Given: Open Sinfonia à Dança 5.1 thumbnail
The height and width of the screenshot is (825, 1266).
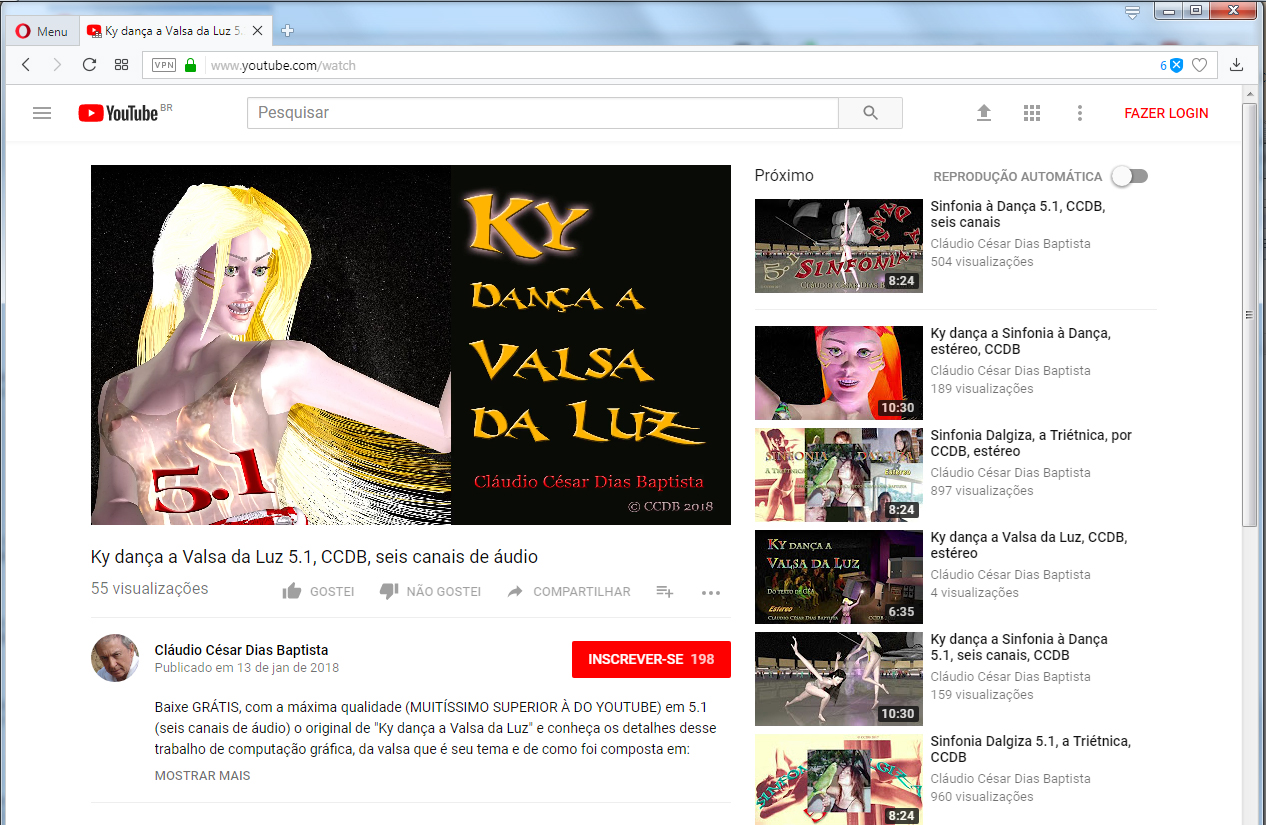Looking at the screenshot, I should coord(838,245).
